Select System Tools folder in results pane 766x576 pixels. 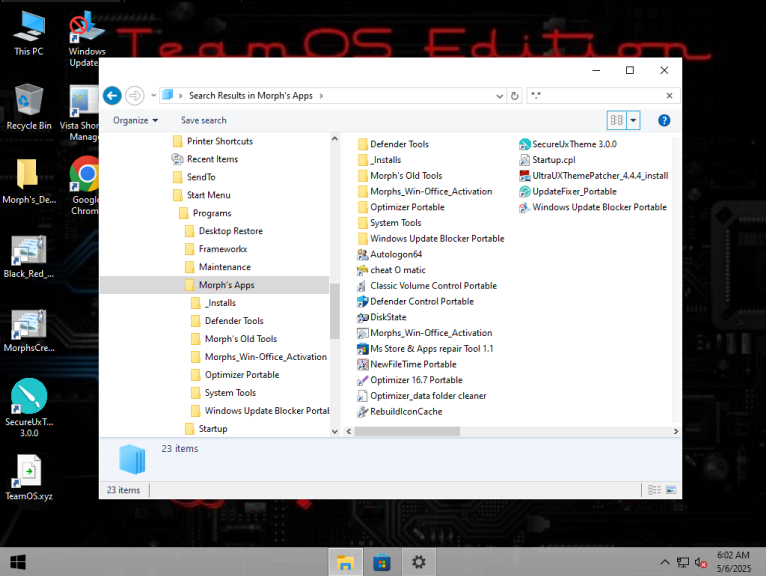click(x=389, y=223)
